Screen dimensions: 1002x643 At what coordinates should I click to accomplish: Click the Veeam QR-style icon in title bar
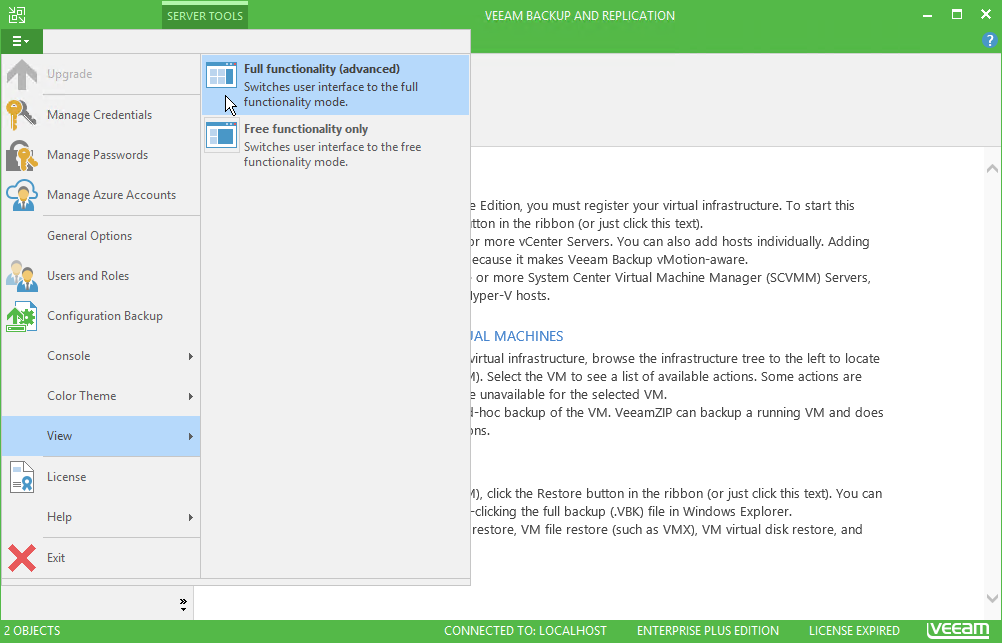coord(17,15)
